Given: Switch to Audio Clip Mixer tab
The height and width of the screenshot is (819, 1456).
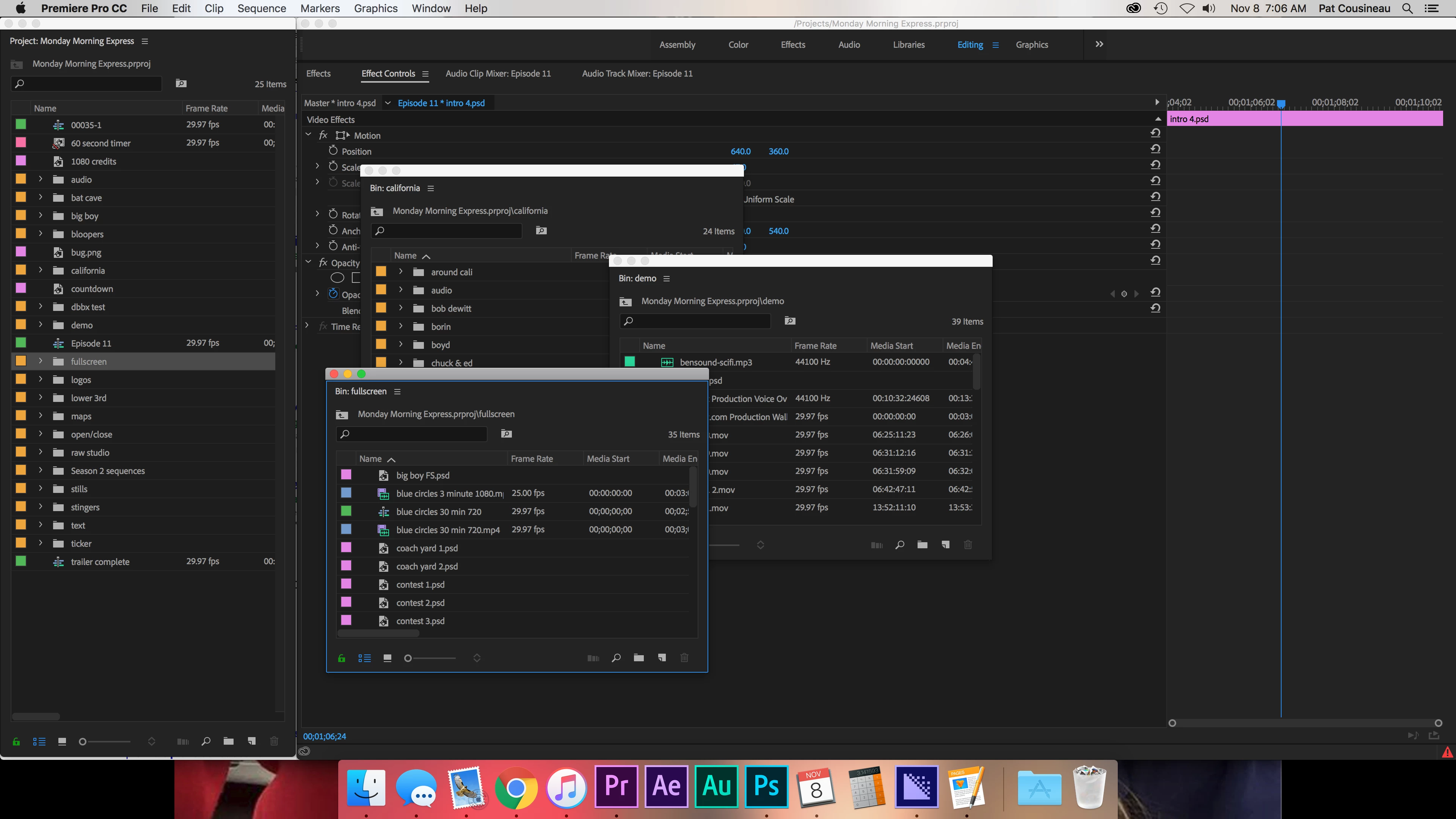Looking at the screenshot, I should pyautogui.click(x=497, y=74).
